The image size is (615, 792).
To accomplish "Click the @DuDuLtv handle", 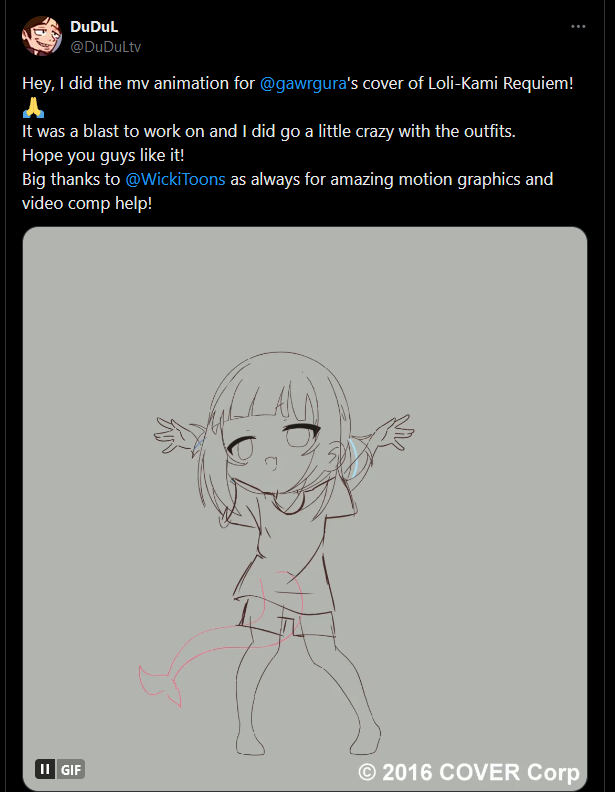I will (x=106, y=46).
